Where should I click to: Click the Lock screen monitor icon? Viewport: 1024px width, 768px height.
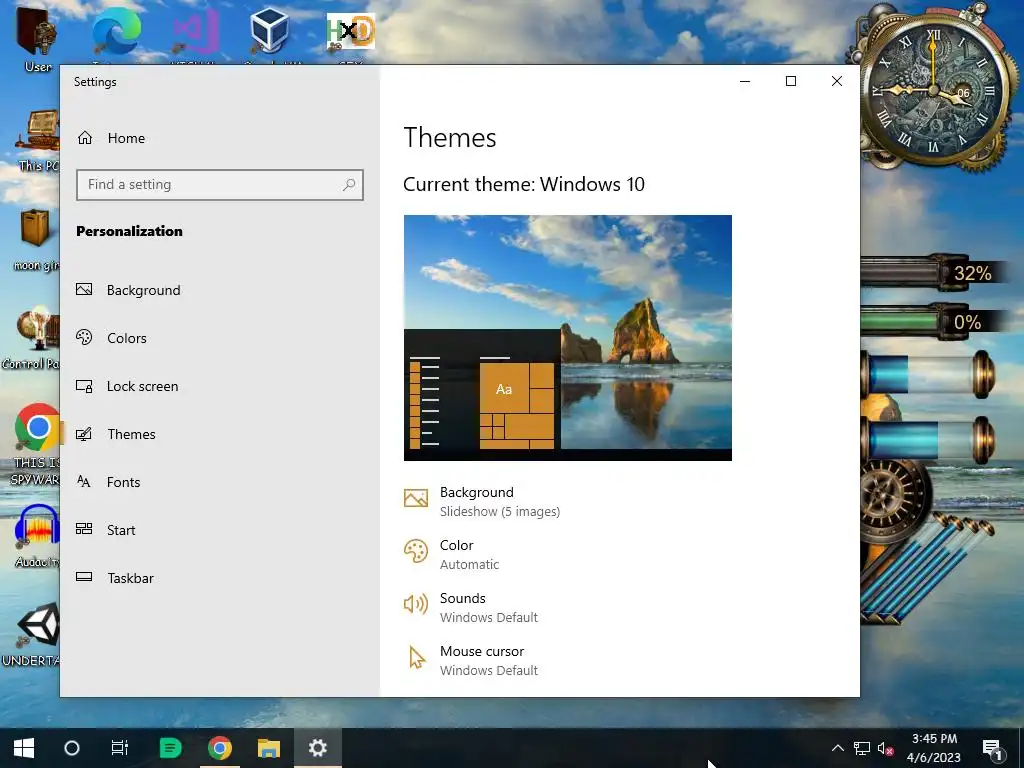(84, 386)
